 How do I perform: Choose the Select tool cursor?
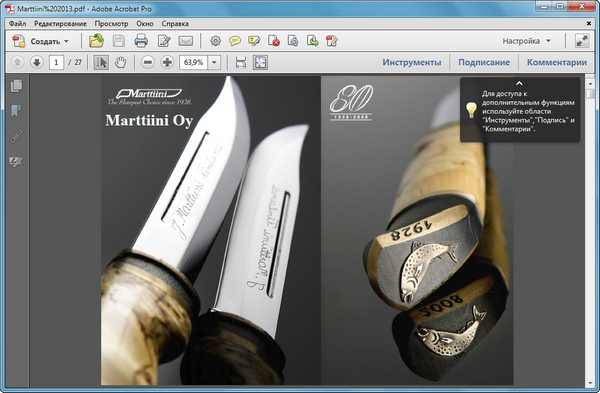pos(101,62)
